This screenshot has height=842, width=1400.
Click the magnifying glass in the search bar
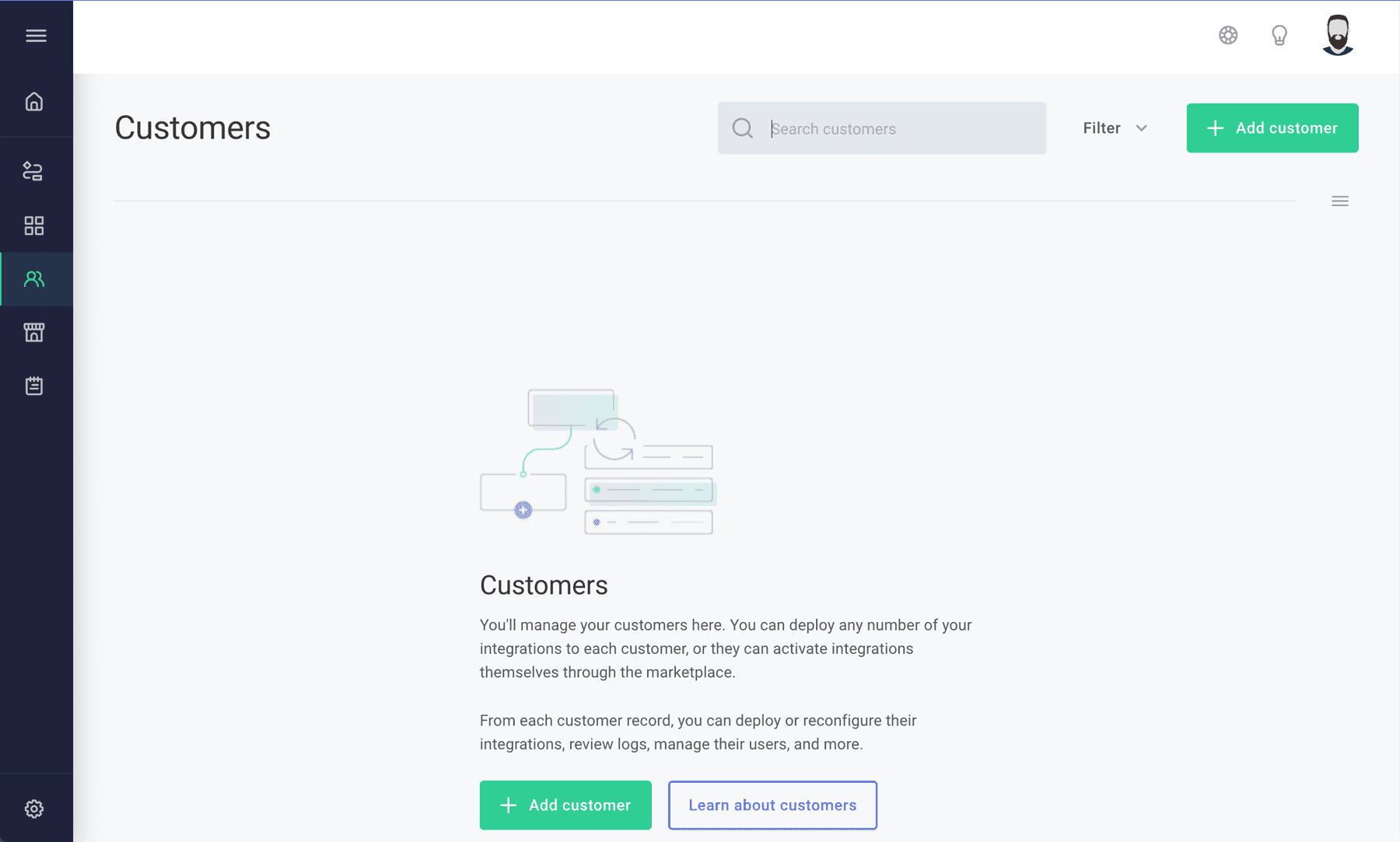pos(742,128)
